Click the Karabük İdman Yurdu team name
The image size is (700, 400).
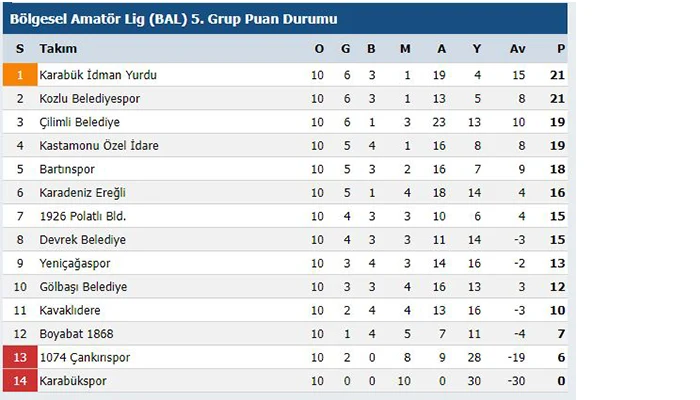point(98,75)
